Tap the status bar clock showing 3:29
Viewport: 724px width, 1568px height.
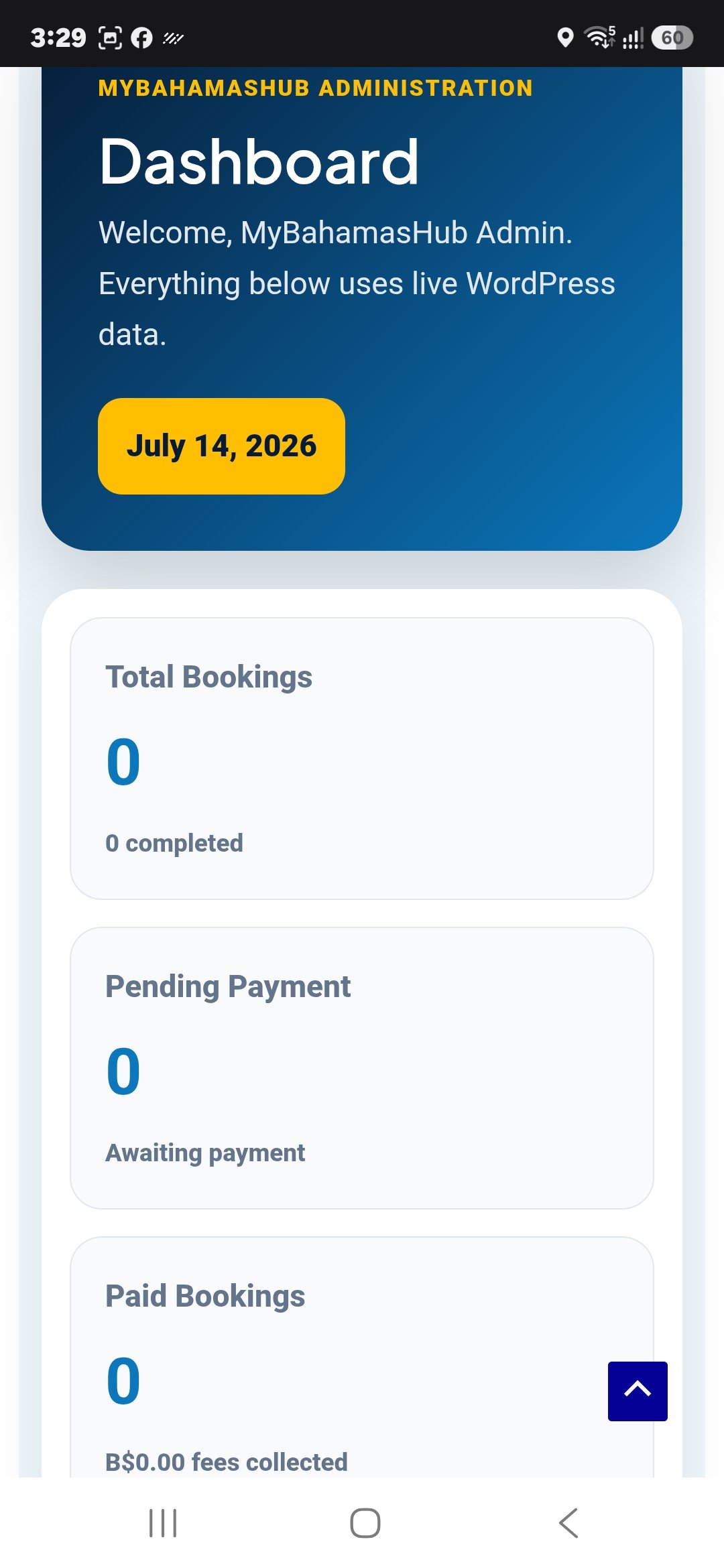coord(58,38)
